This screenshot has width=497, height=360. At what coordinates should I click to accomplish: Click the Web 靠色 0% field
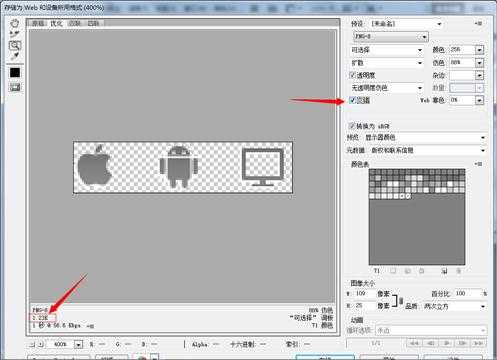(462, 100)
